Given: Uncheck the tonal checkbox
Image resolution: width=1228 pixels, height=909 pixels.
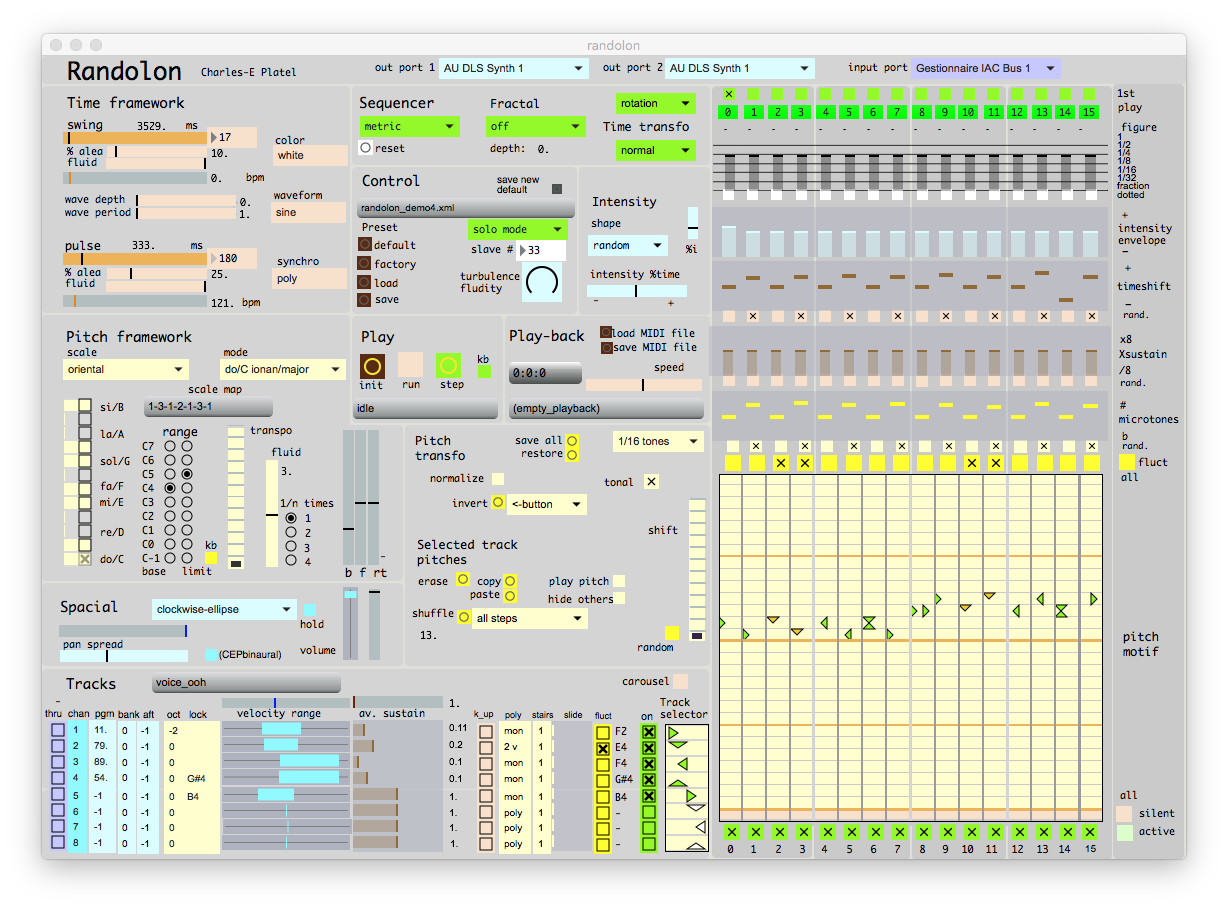Looking at the screenshot, I should tap(651, 482).
